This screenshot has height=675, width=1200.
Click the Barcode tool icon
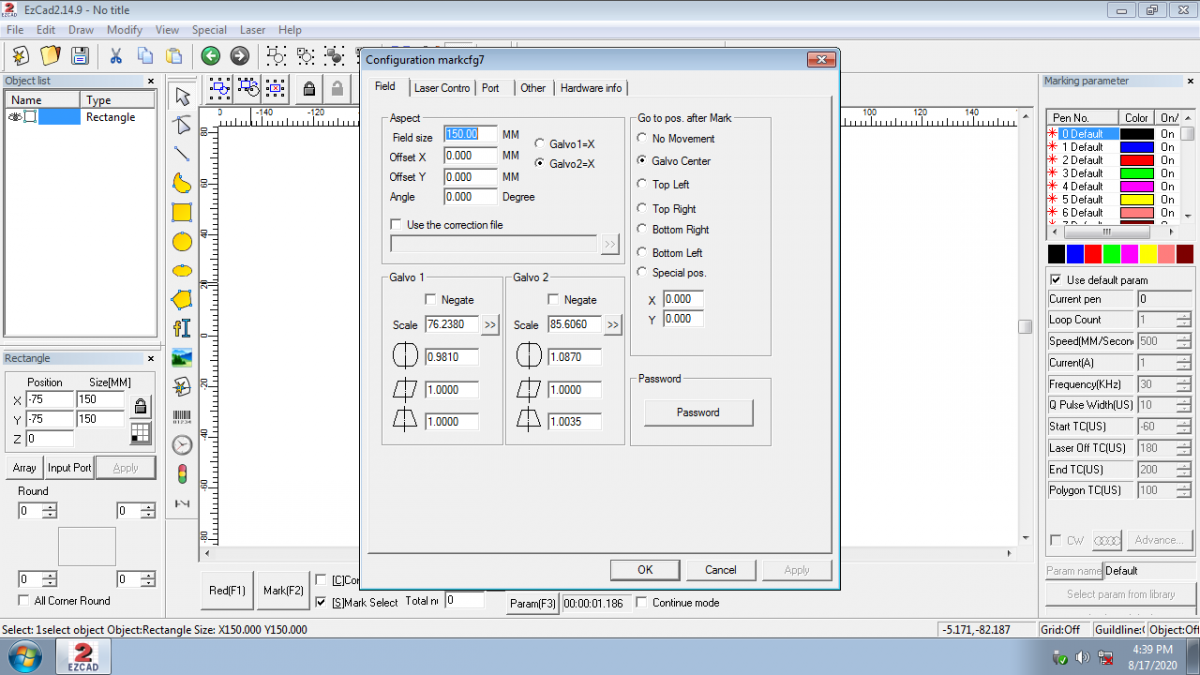182,416
